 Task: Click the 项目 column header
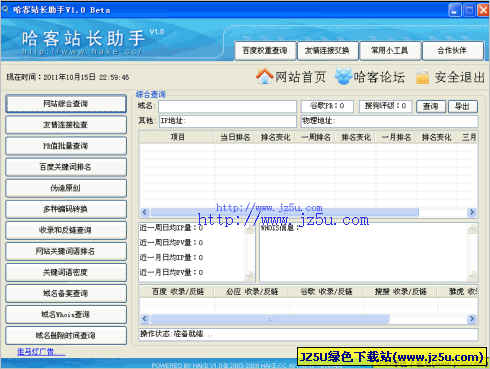[177, 137]
